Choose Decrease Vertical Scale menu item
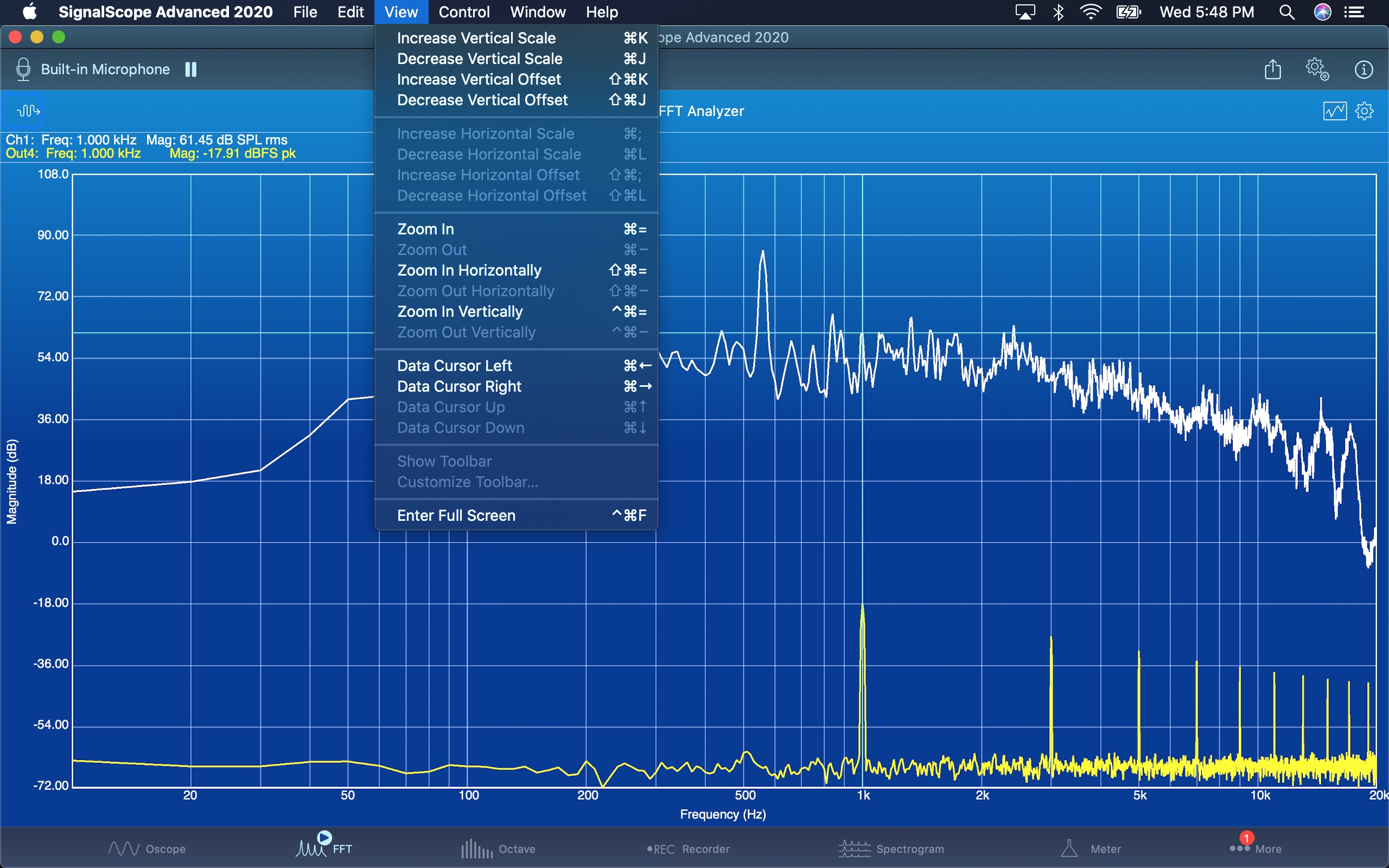Viewport: 1389px width, 868px height. coord(516,59)
